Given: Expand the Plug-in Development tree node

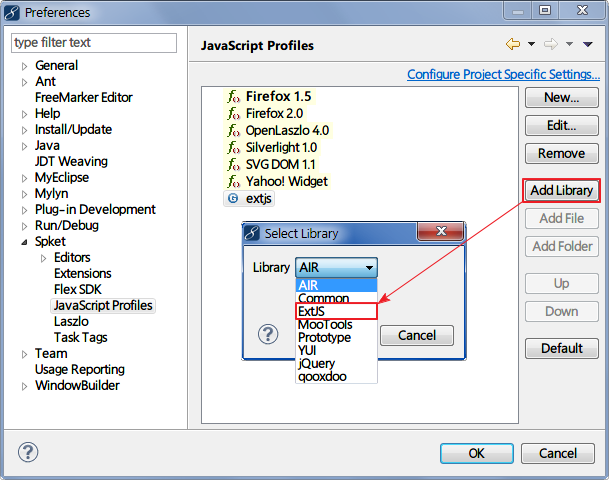Looking at the screenshot, I should pos(24,210).
